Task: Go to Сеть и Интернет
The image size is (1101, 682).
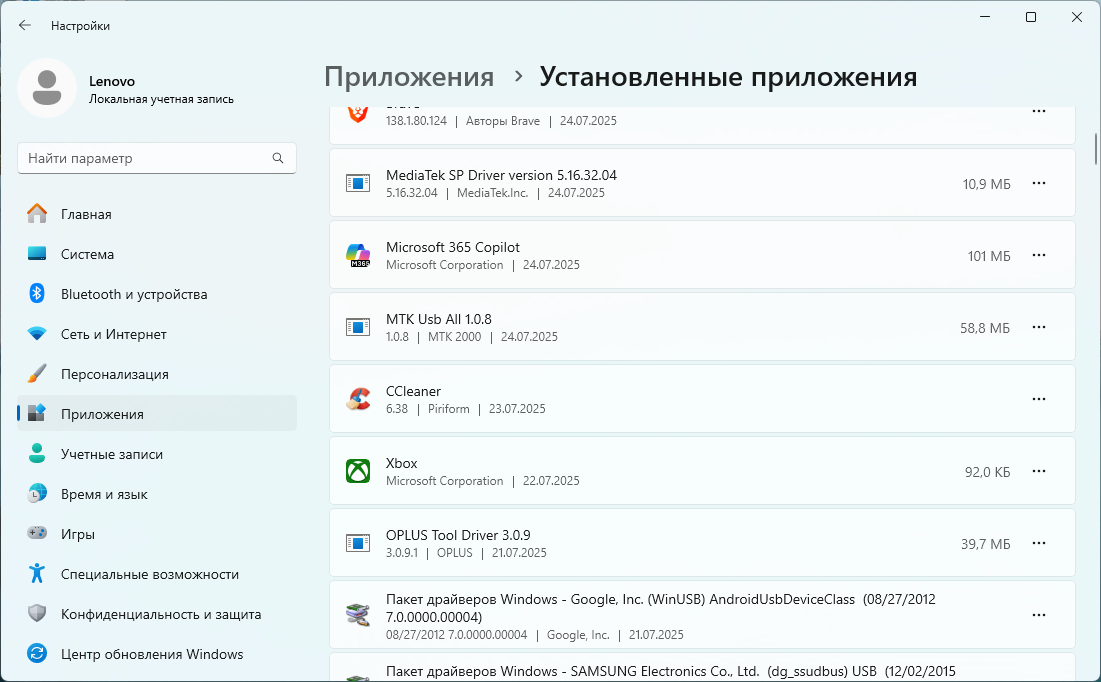Action: pos(157,334)
